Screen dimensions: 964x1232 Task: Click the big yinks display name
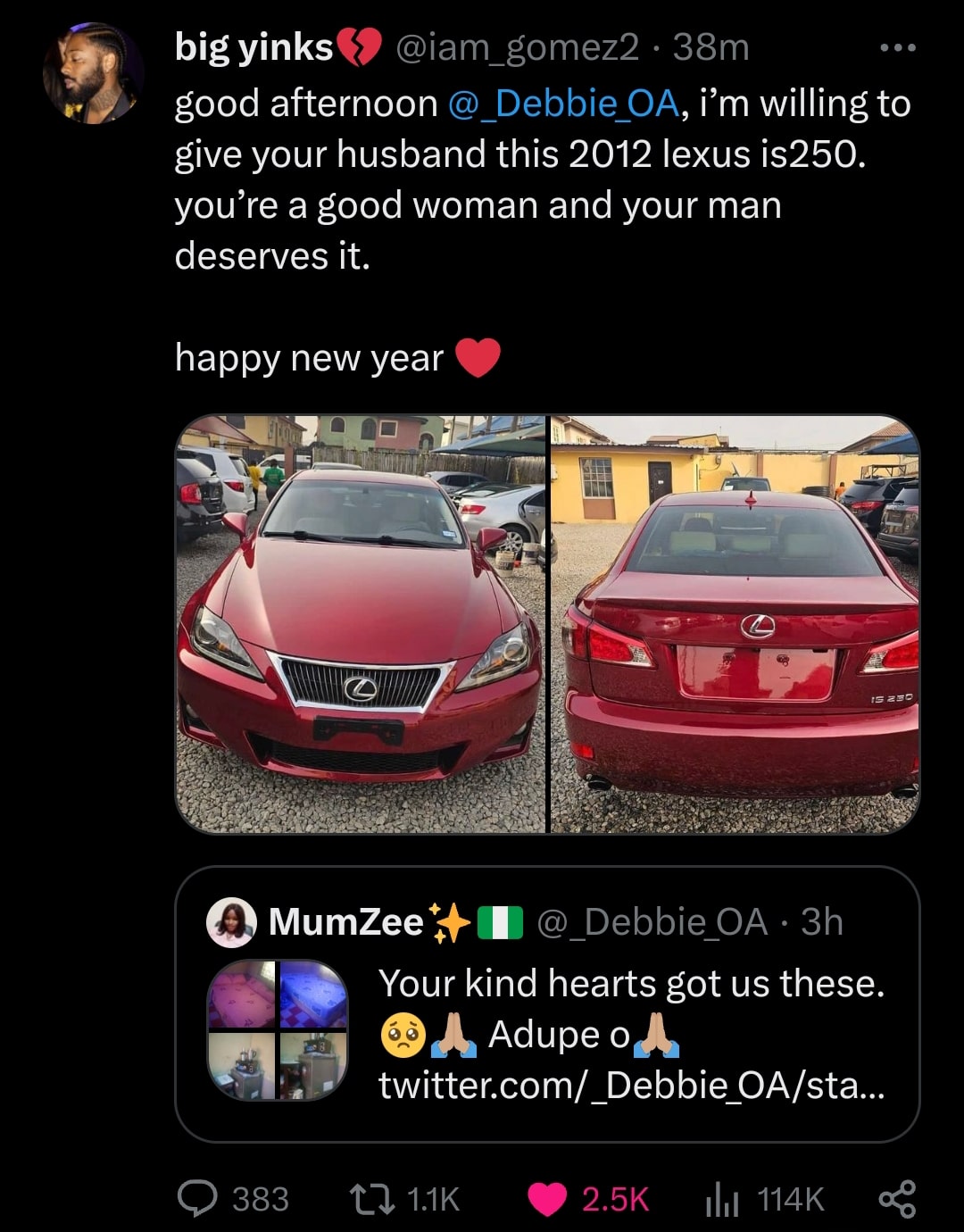(x=253, y=47)
